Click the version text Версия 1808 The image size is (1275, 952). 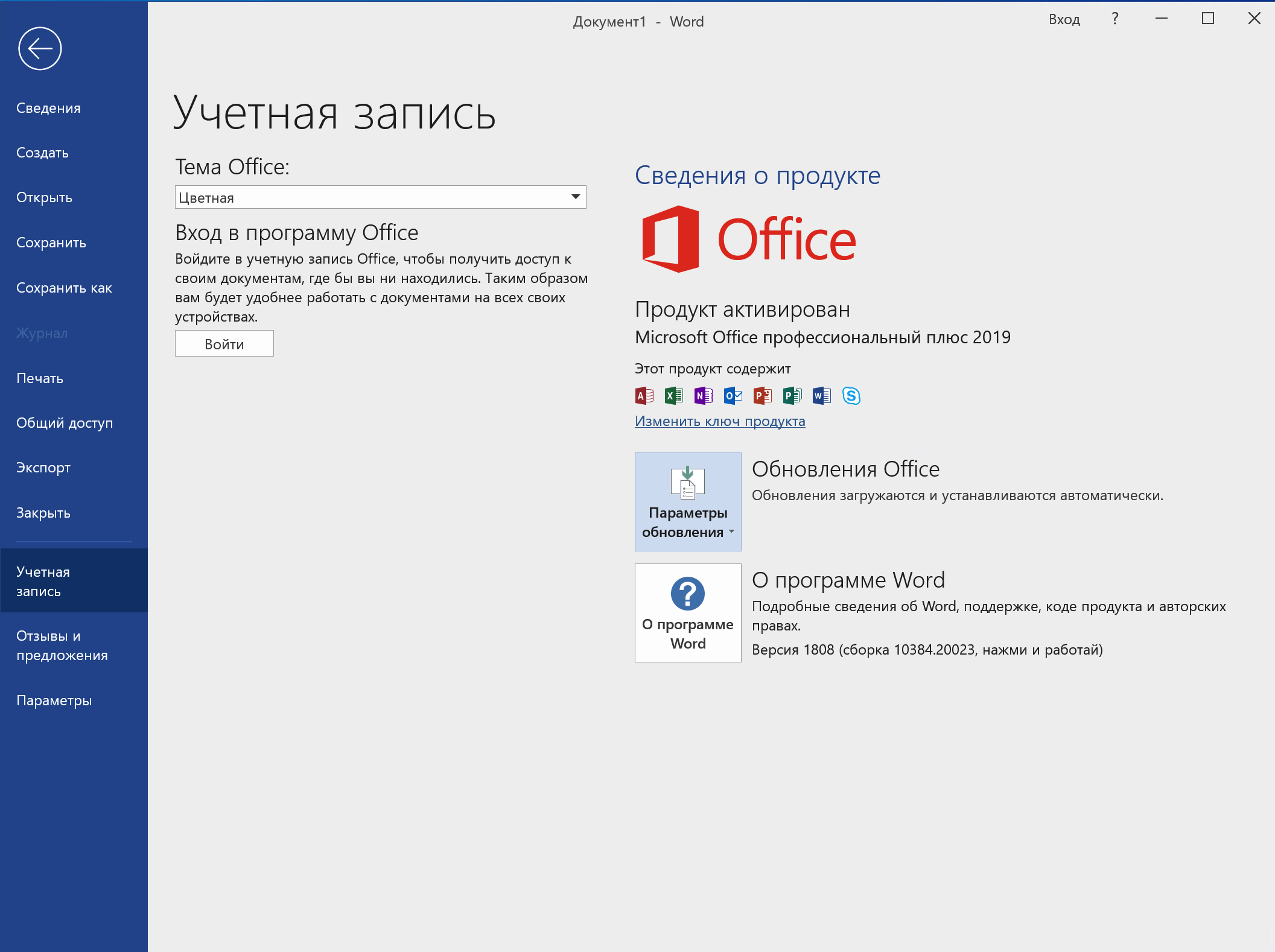tap(927, 650)
